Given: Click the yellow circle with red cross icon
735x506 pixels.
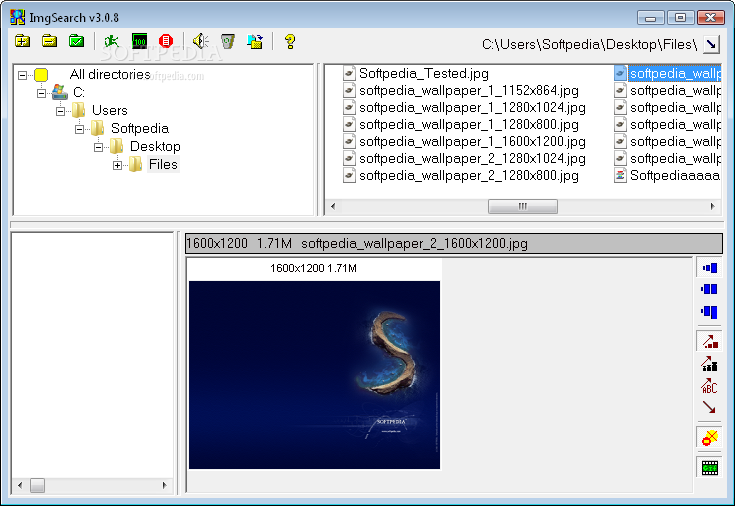Looking at the screenshot, I should click(x=709, y=438).
